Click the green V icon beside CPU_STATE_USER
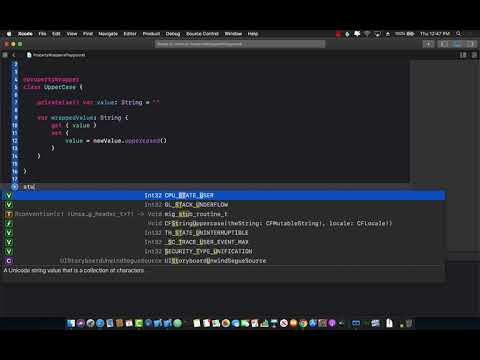The image size is (480, 360). tap(9, 196)
